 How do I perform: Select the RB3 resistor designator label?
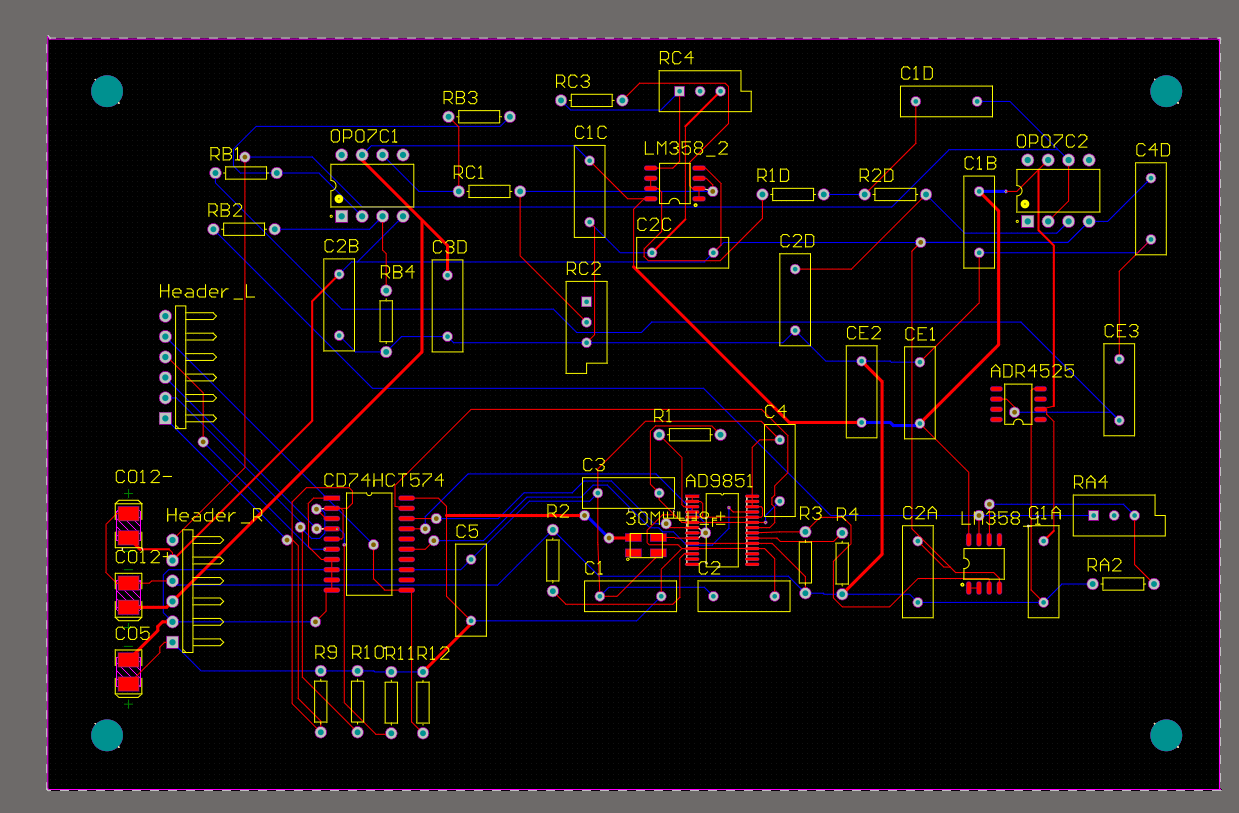(460, 98)
